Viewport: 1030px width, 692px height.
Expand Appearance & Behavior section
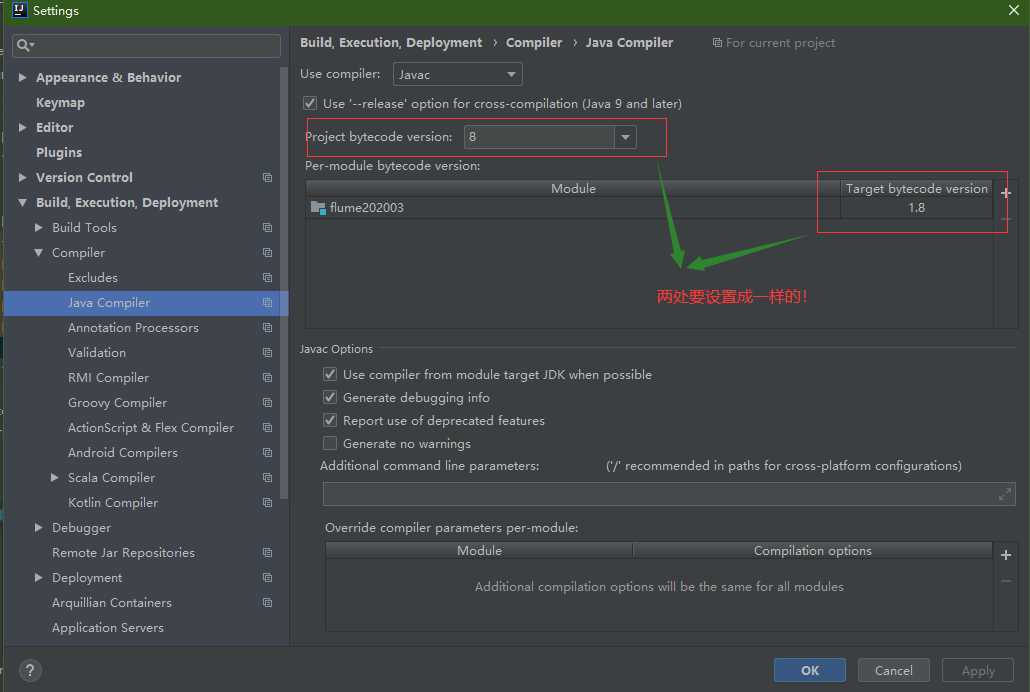point(22,78)
